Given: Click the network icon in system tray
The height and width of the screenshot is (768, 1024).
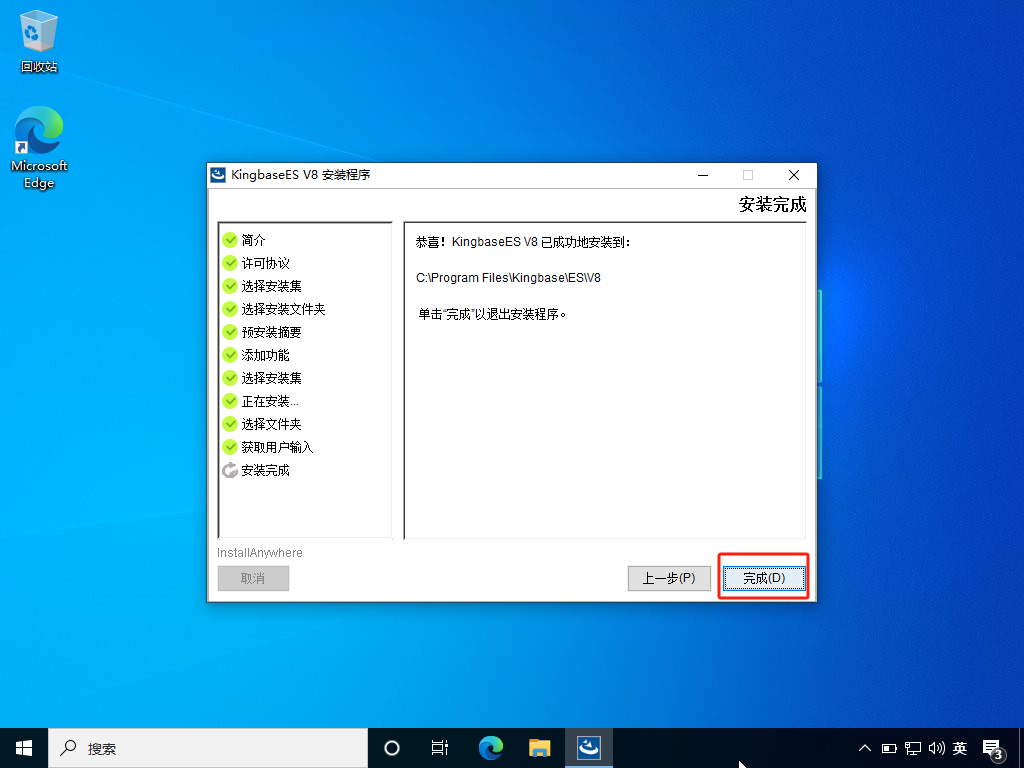Looking at the screenshot, I should pos(913,748).
